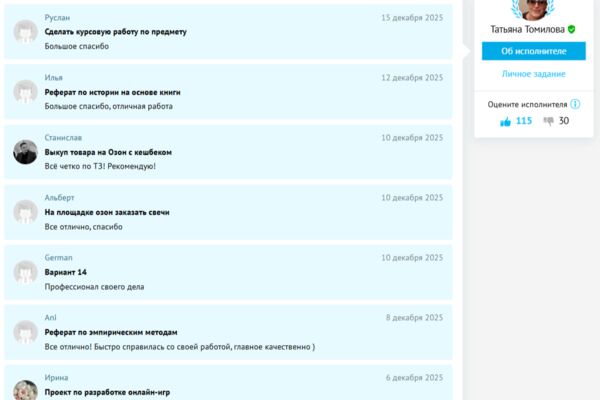
Task: Open task Проект по разработке онлайн-игр
Action: (x=107, y=392)
